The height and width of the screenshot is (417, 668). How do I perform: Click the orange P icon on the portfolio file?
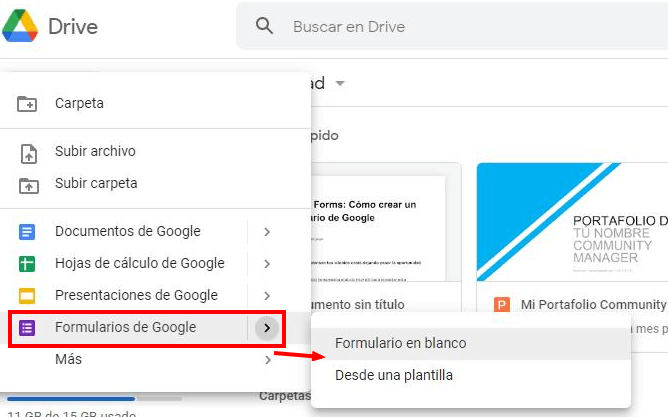click(502, 305)
